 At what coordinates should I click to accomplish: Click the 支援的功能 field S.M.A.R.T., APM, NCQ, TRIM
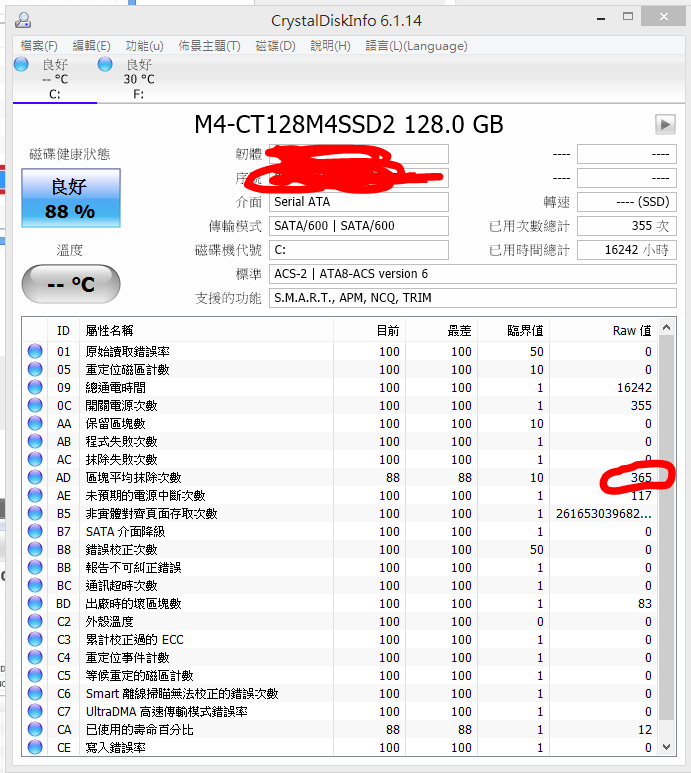tap(473, 298)
